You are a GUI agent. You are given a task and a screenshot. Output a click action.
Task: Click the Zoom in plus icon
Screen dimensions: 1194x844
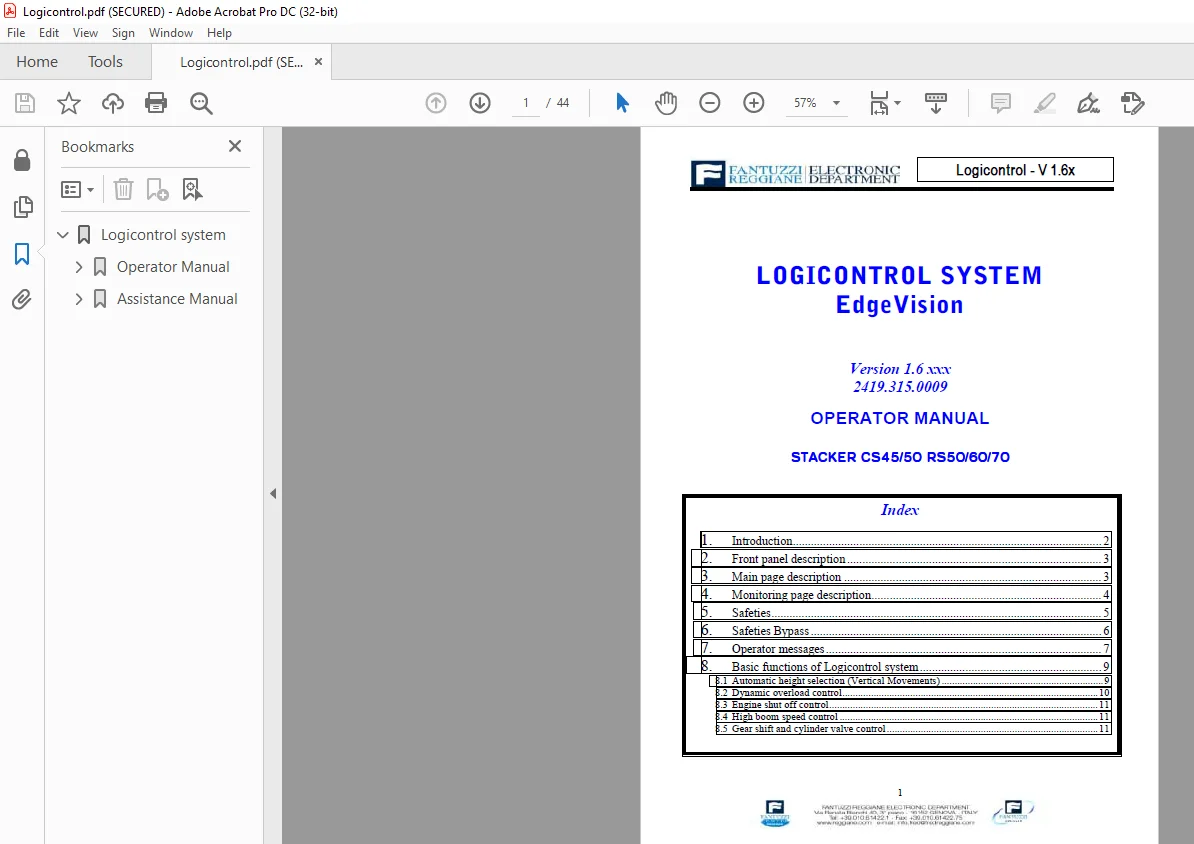point(754,103)
